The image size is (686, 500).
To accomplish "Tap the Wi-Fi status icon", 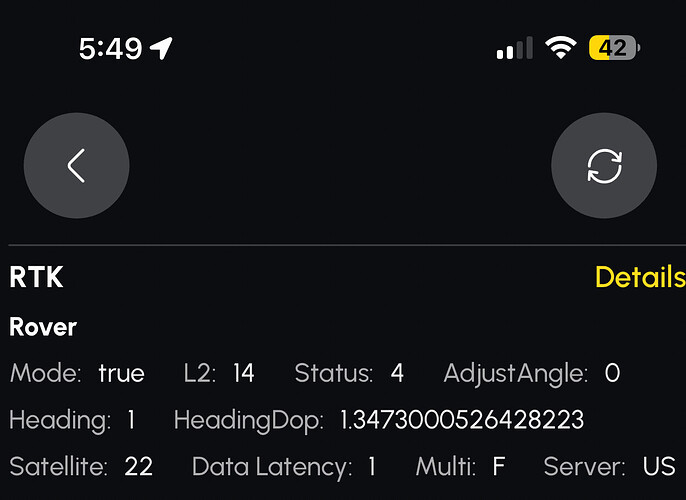I will 560,47.
